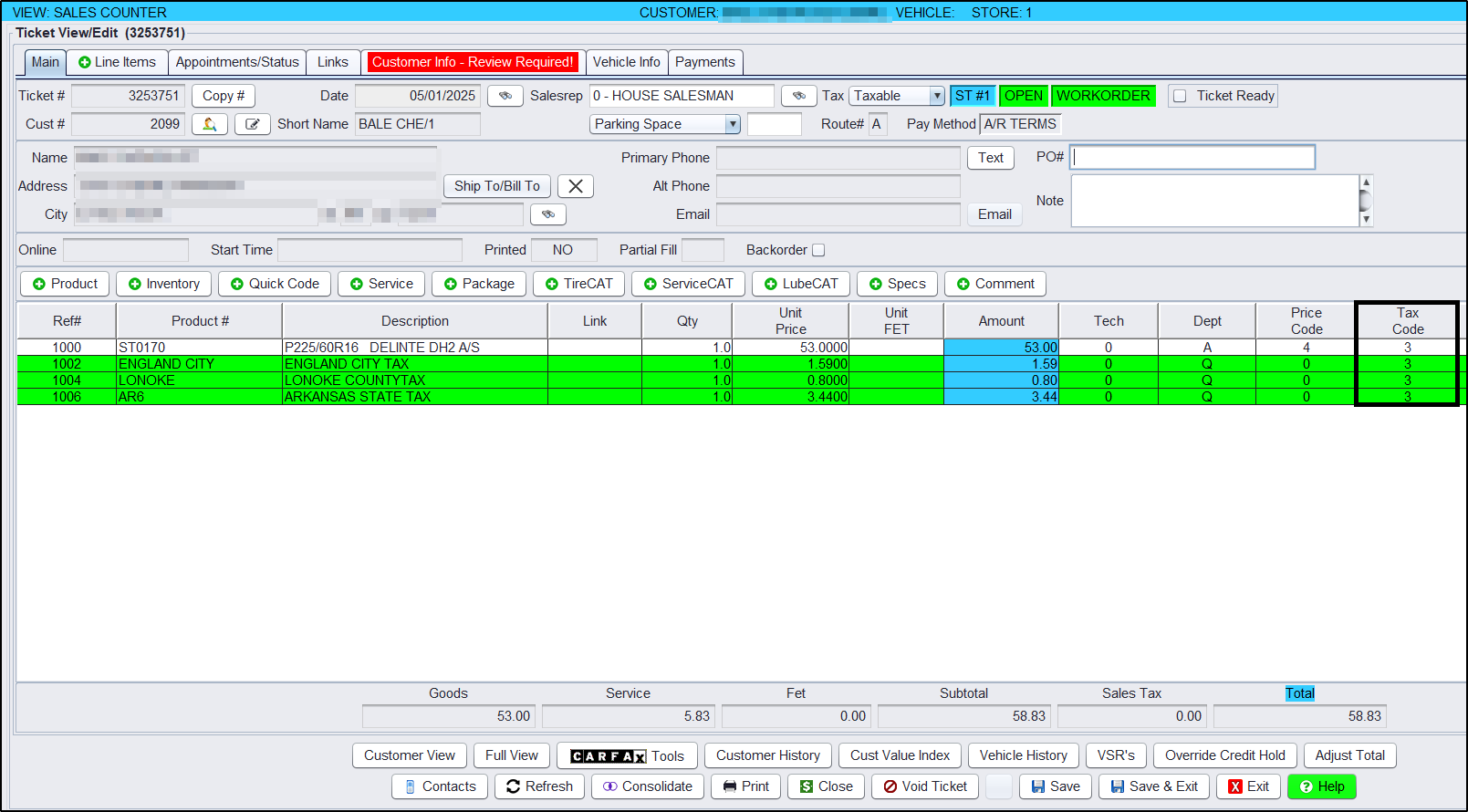1468x812 pixels.
Task: Toggle the Ticket Ready checkbox
Action: click(x=1180, y=96)
